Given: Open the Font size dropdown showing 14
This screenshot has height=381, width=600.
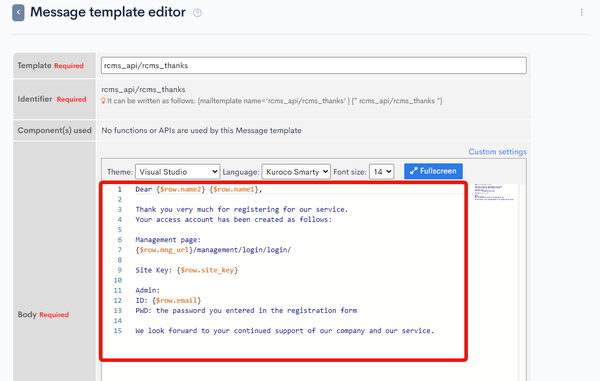Looking at the screenshot, I should (382, 172).
